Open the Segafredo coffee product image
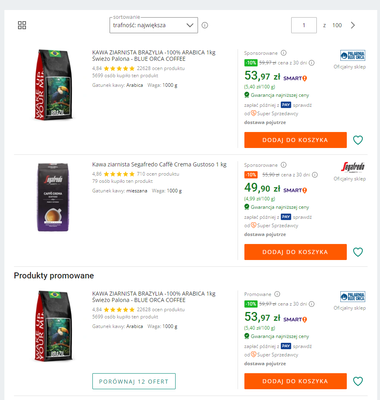This screenshot has width=380, height=400. (x=53, y=197)
